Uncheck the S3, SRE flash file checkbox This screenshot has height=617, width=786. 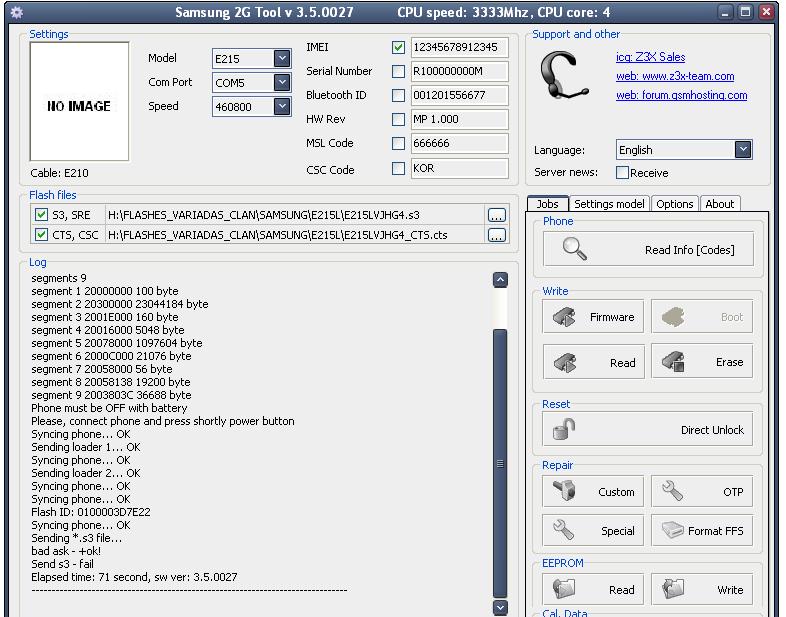pos(41,215)
